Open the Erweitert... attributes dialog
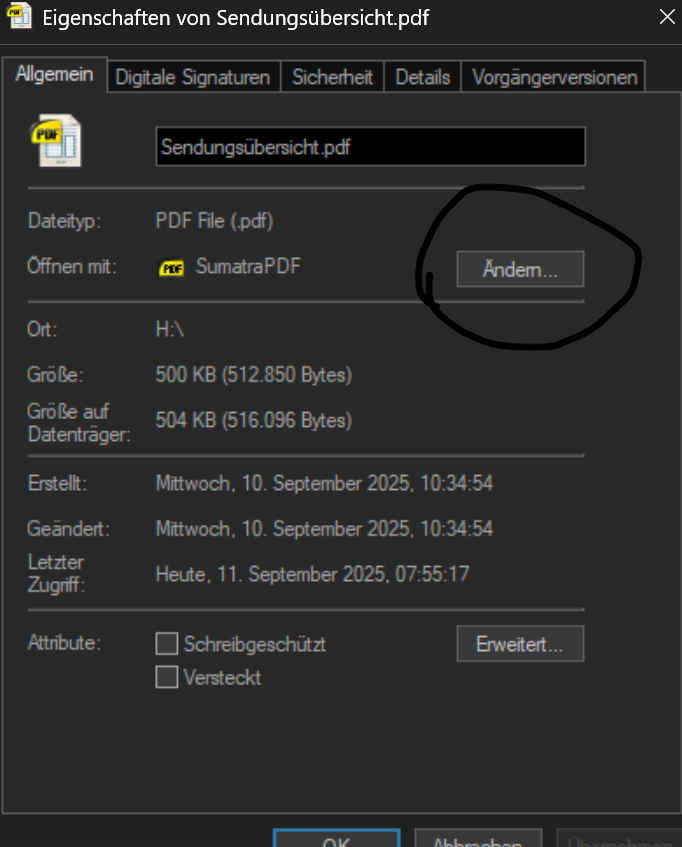682x847 pixels. point(520,643)
